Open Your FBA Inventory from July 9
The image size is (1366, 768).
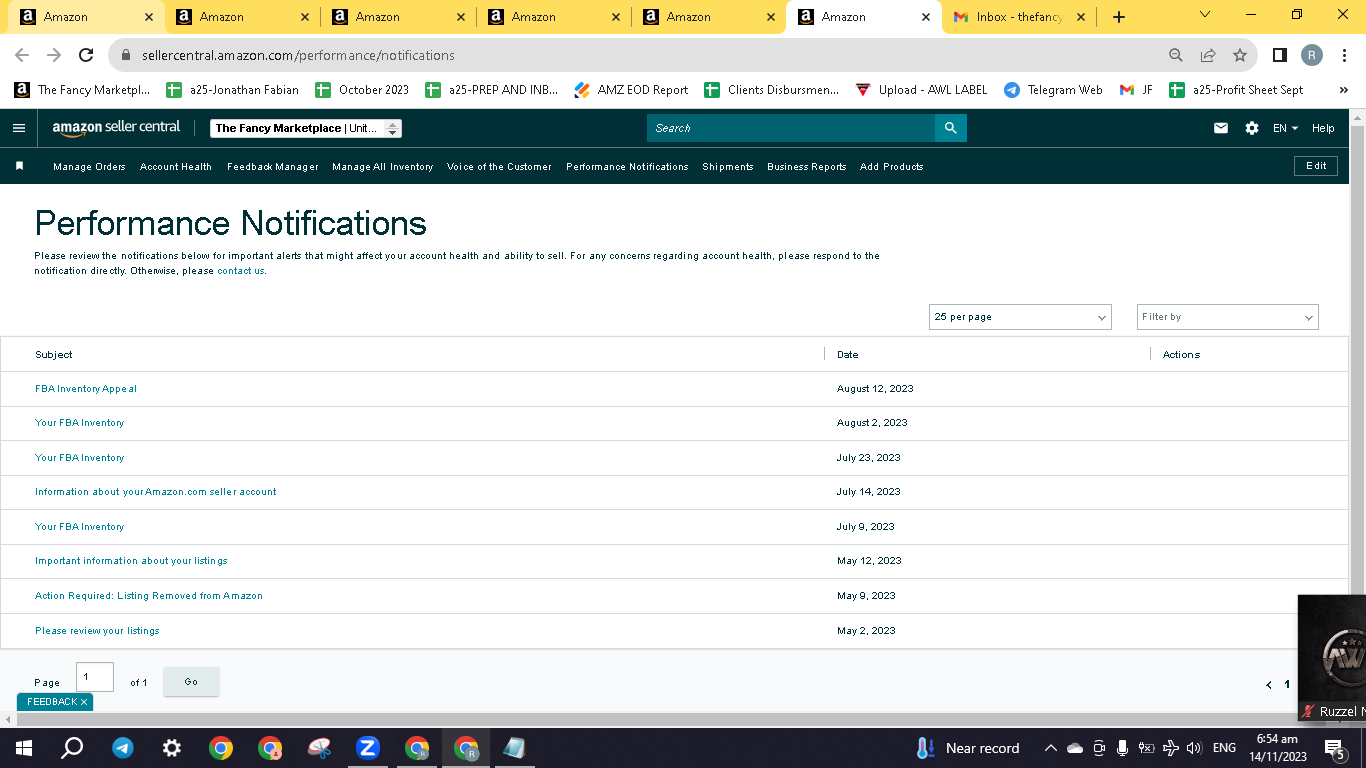click(80, 527)
